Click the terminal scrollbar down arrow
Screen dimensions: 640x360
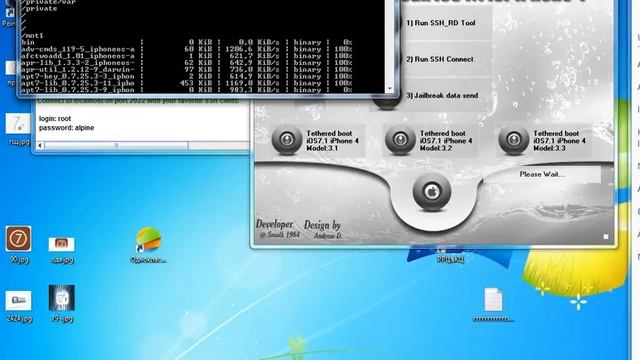389,88
